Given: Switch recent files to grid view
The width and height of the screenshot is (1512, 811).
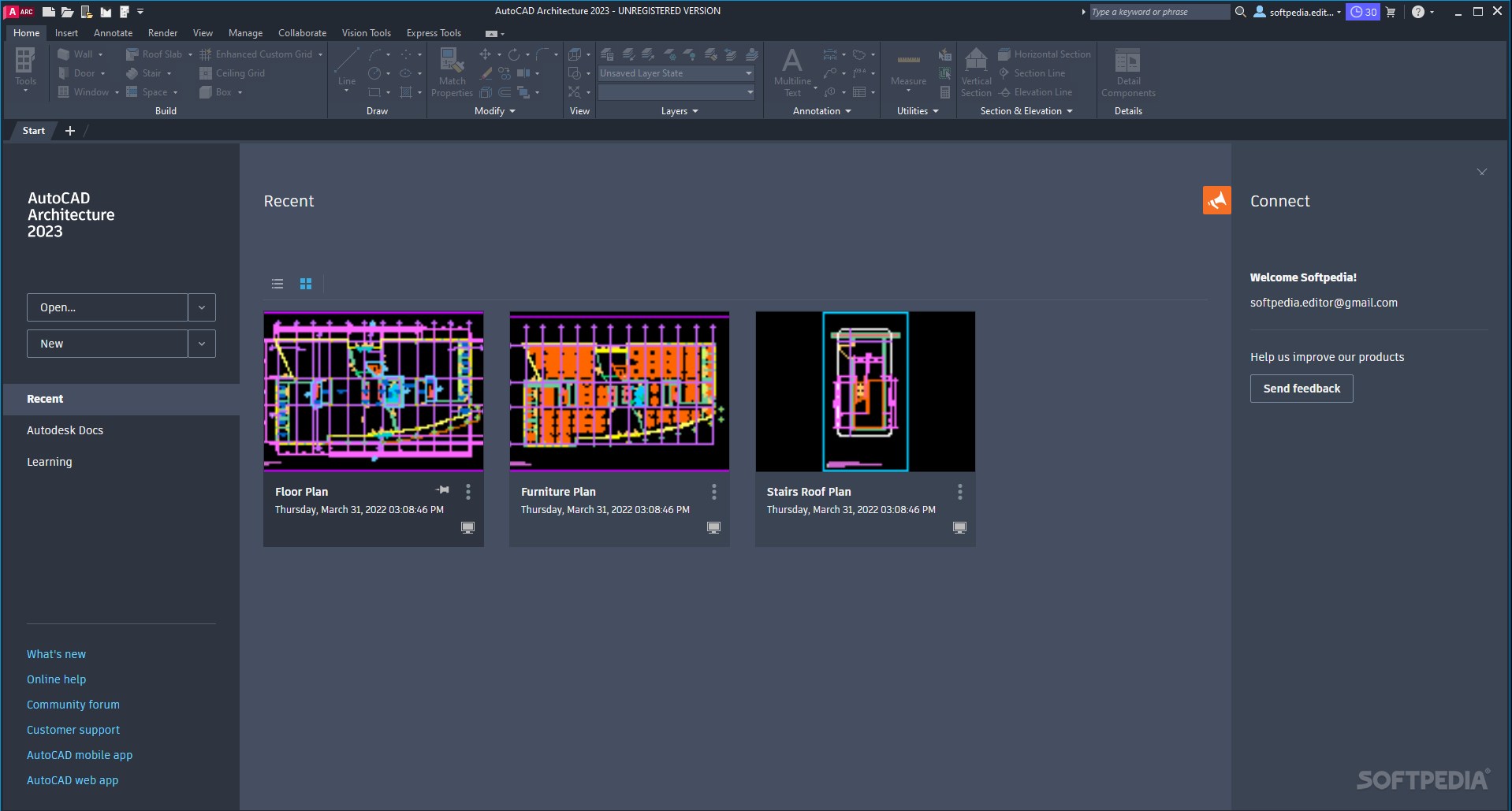Looking at the screenshot, I should click(306, 284).
